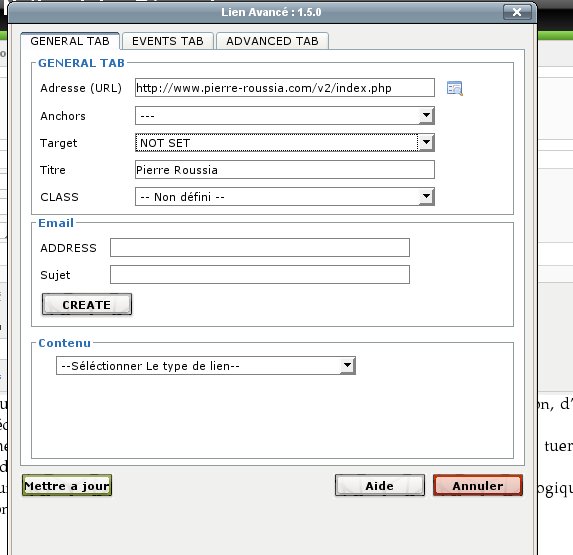Viewport: 573px width, 555px height.
Task: Click the Contenu link type dropdown arrow
Action: point(347,365)
